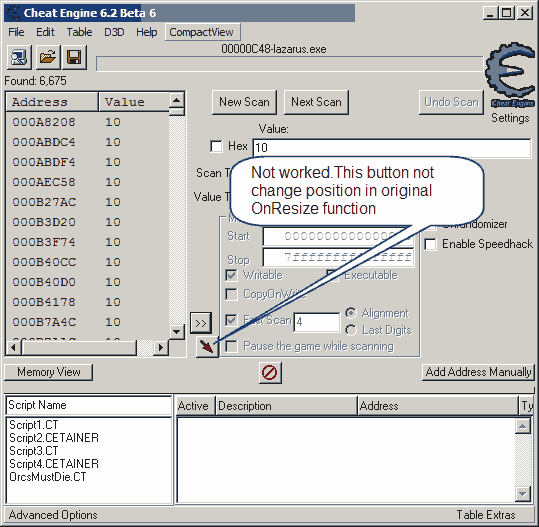The width and height of the screenshot is (539, 527).
Task: Click the Address column header in results
Action: click(52, 102)
